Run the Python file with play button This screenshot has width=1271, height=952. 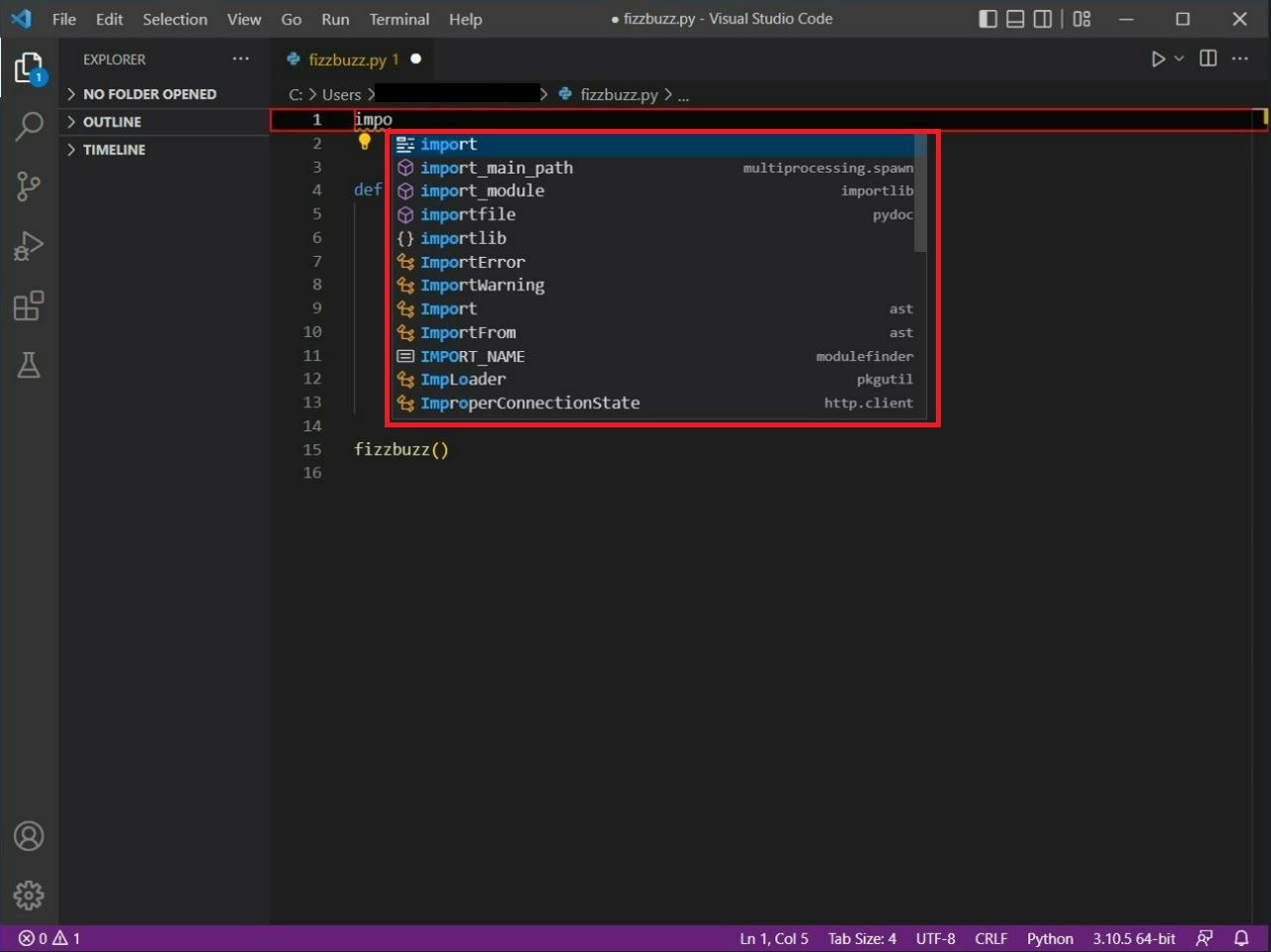(1158, 59)
